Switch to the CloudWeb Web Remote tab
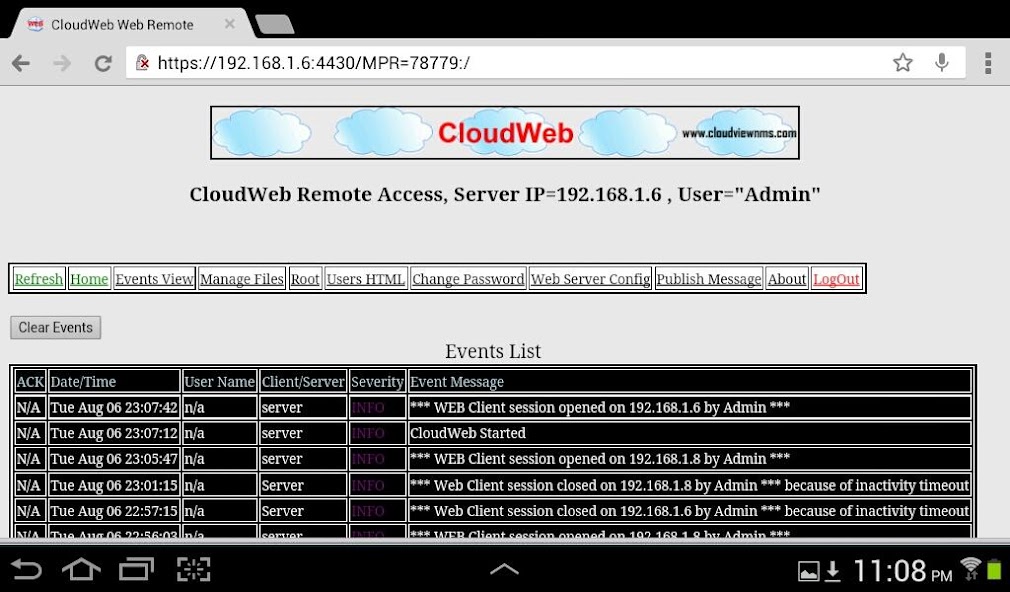1010x592 pixels. point(130,23)
